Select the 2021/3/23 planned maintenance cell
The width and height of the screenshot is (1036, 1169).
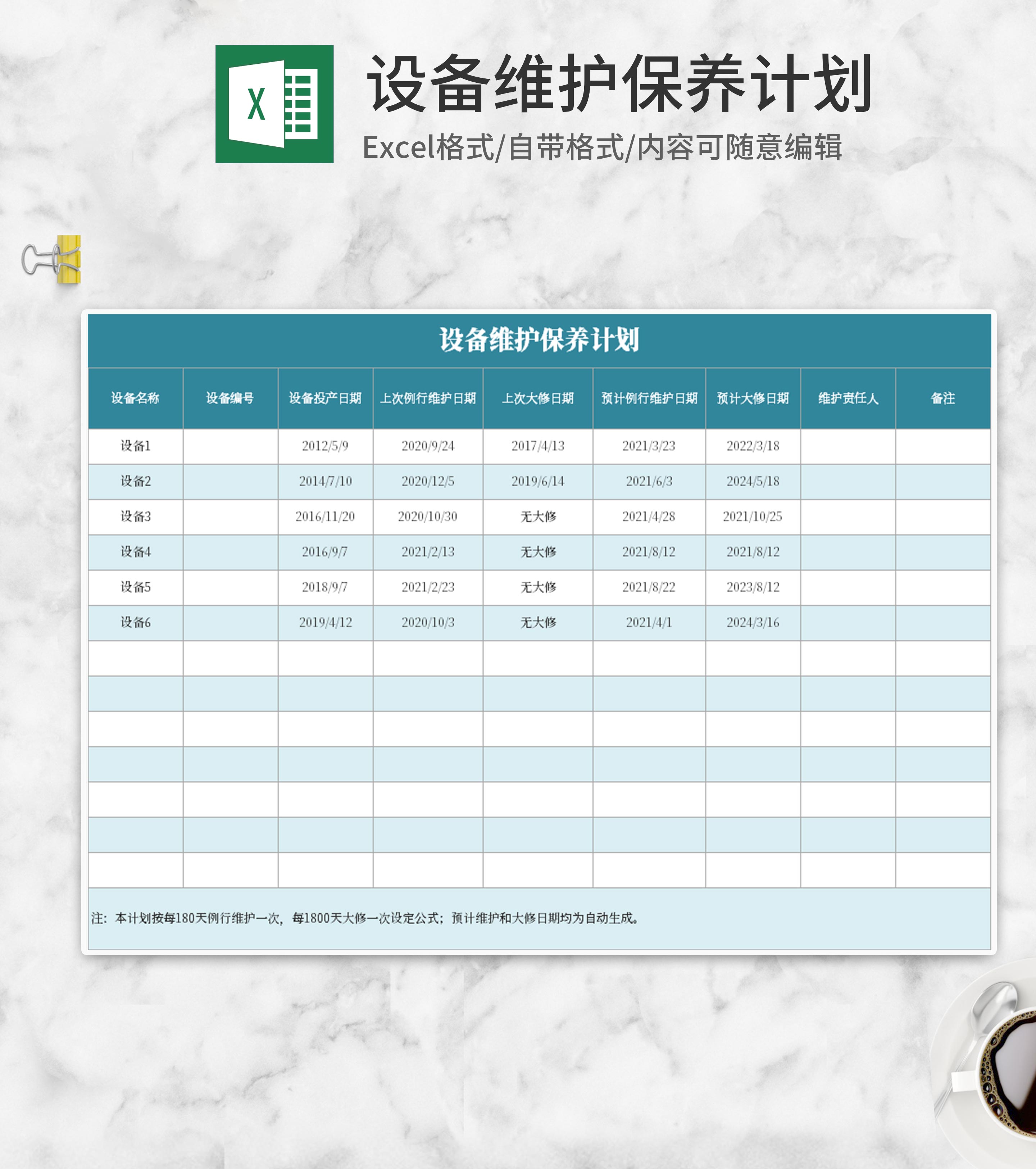pos(649,446)
